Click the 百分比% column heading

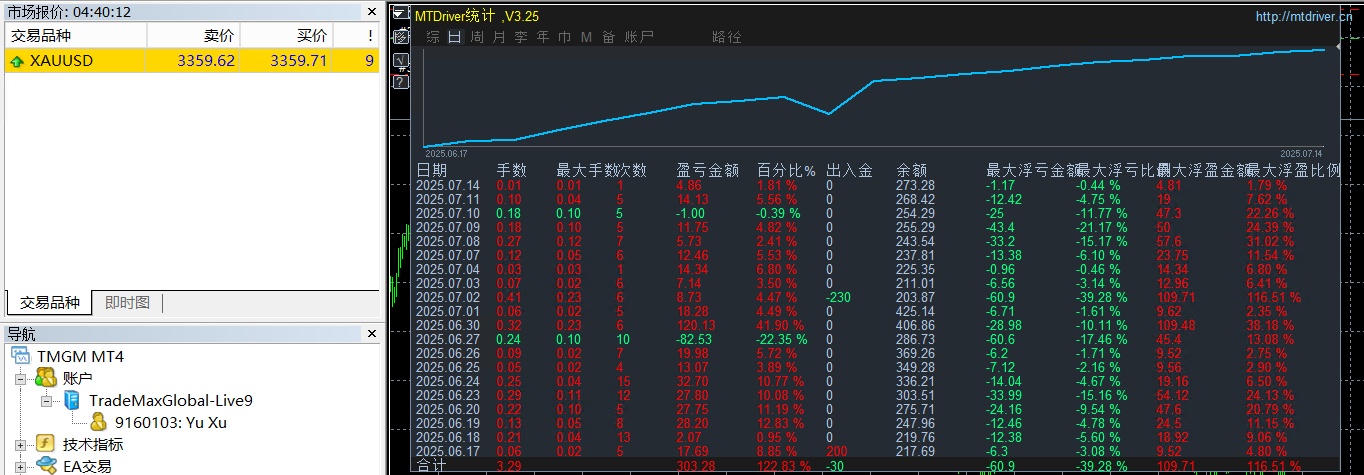pyautogui.click(x=786, y=170)
